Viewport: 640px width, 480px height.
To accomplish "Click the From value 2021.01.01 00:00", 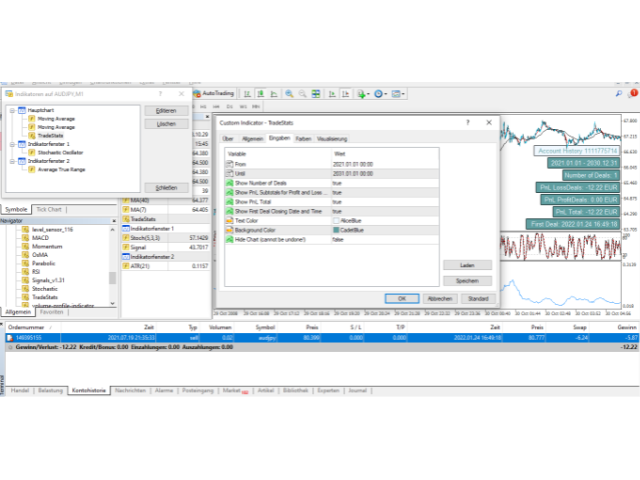I will [x=353, y=164].
